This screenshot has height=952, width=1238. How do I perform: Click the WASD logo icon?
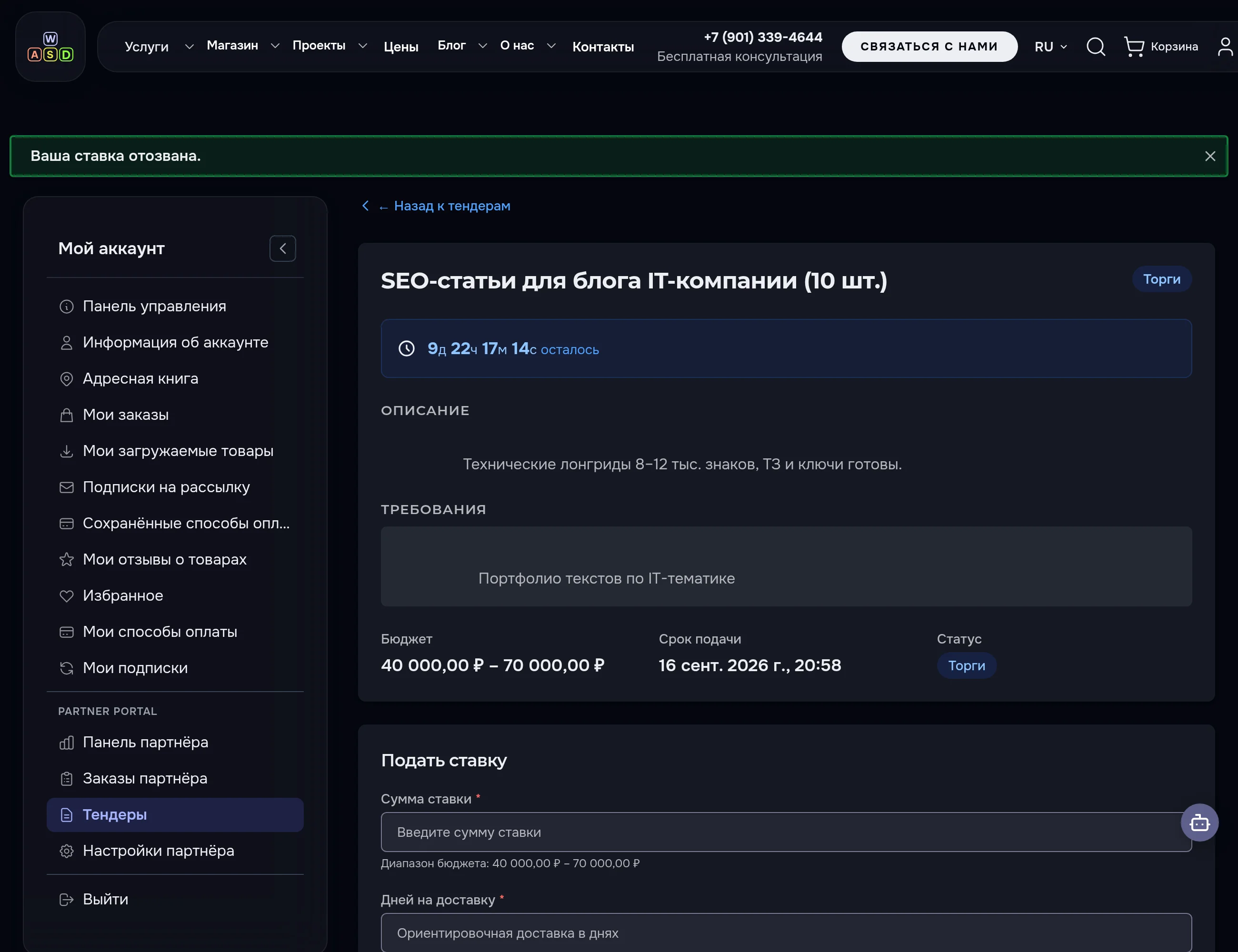point(50,47)
